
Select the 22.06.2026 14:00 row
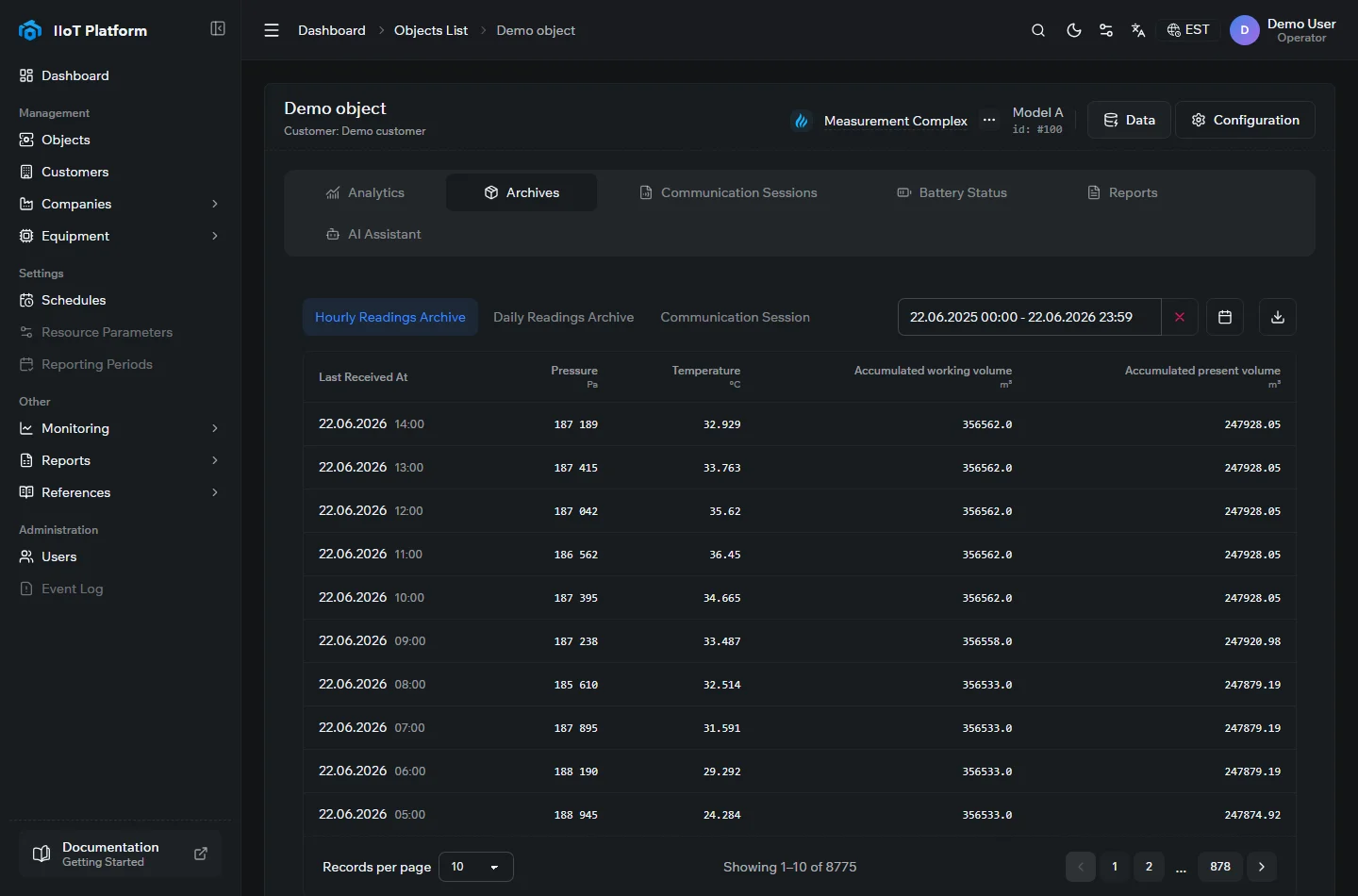click(x=800, y=424)
